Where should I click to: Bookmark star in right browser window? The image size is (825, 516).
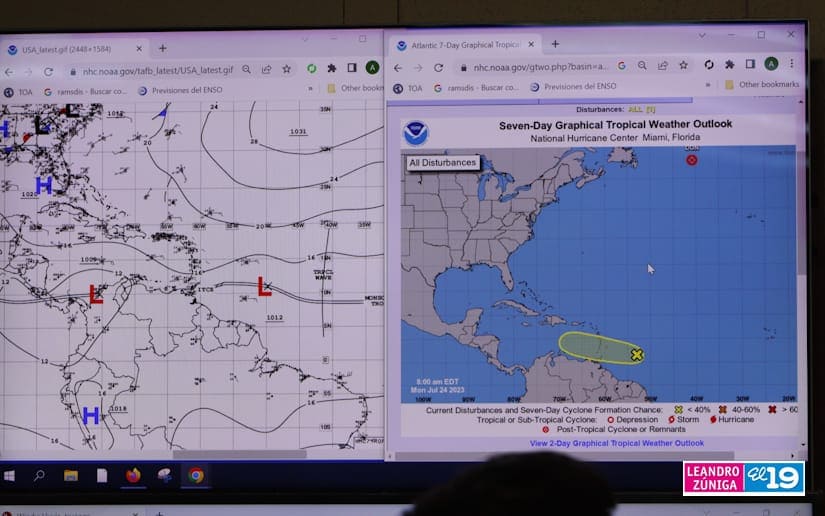(683, 65)
